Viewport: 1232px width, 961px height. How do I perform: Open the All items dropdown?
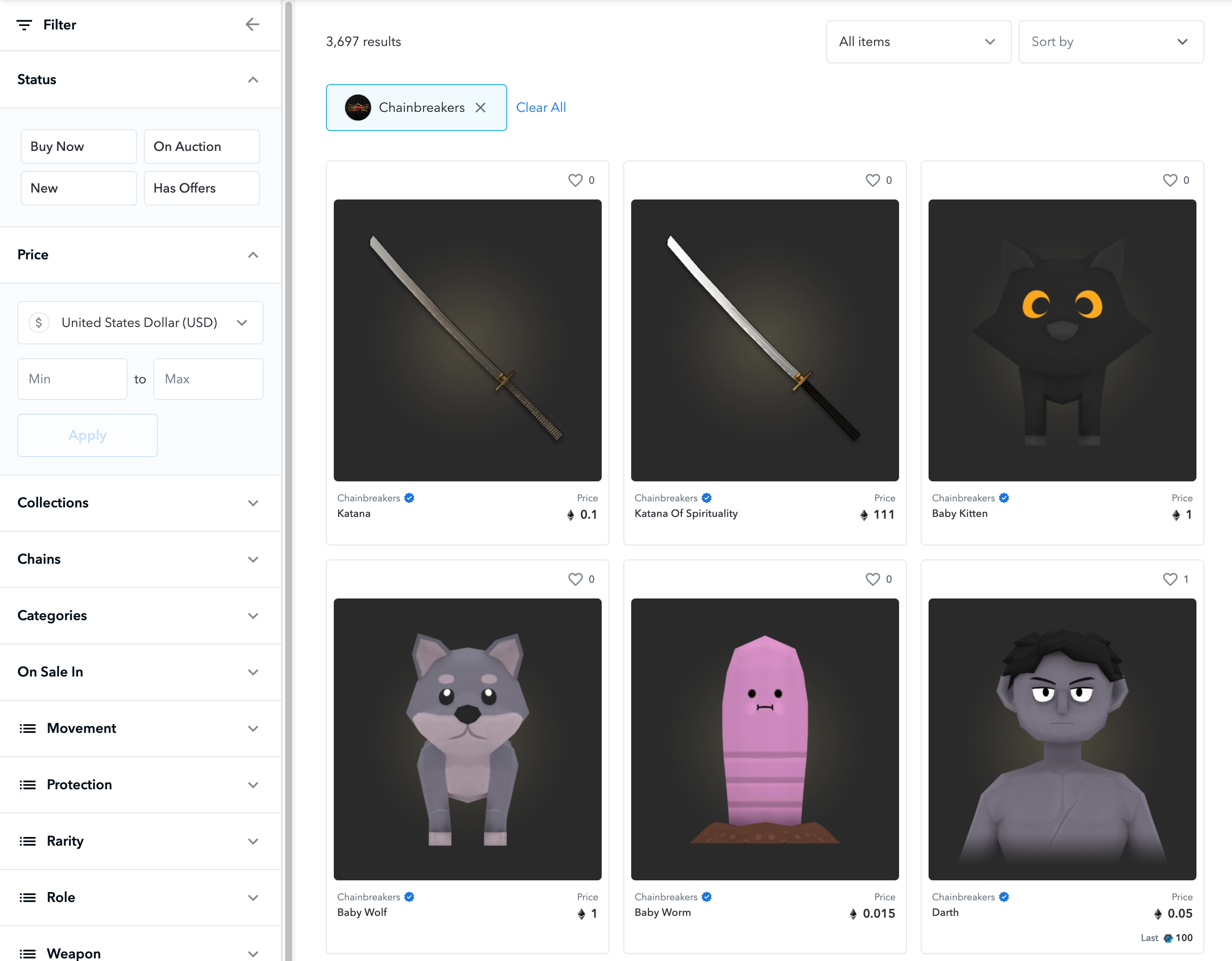pyautogui.click(x=918, y=42)
